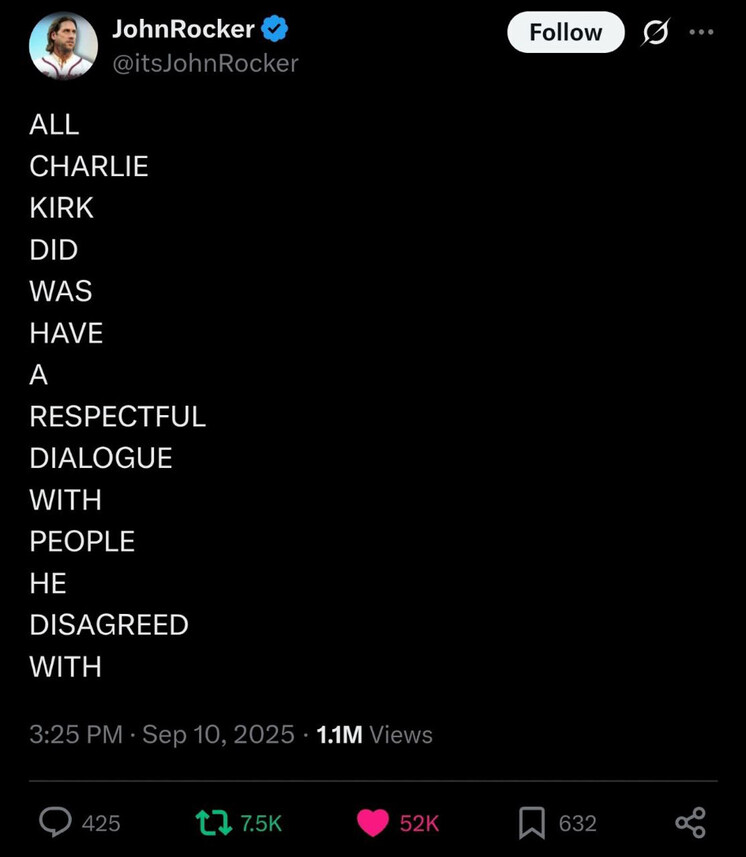Open JohnRocker's profile picture
The height and width of the screenshot is (857, 746).
click(63, 45)
